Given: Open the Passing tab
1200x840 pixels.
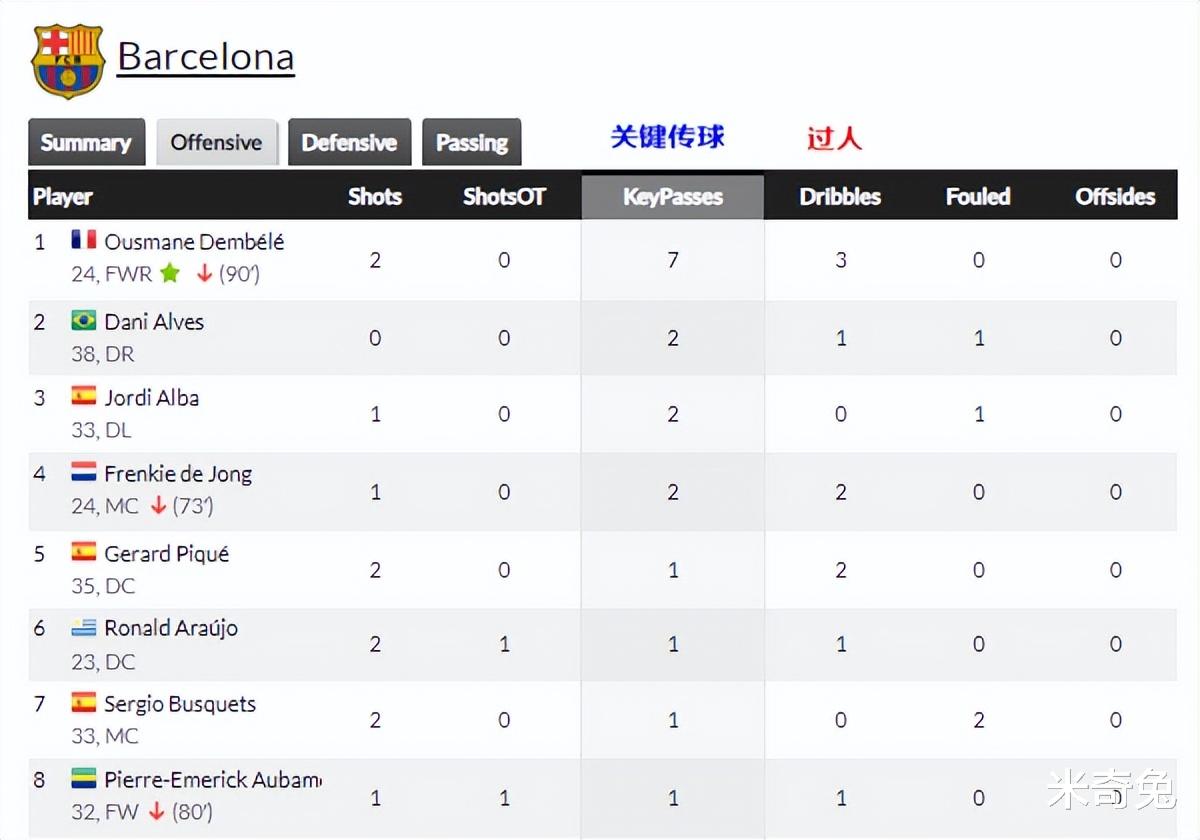Looking at the screenshot, I should tap(471, 142).
